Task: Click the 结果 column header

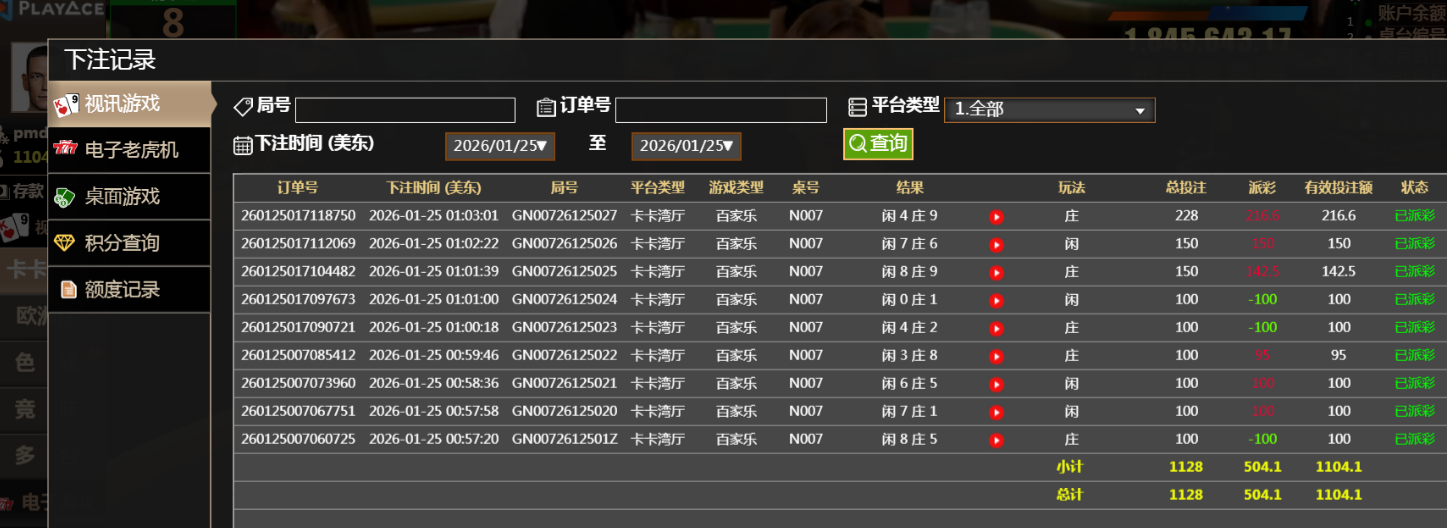Action: 910,187
